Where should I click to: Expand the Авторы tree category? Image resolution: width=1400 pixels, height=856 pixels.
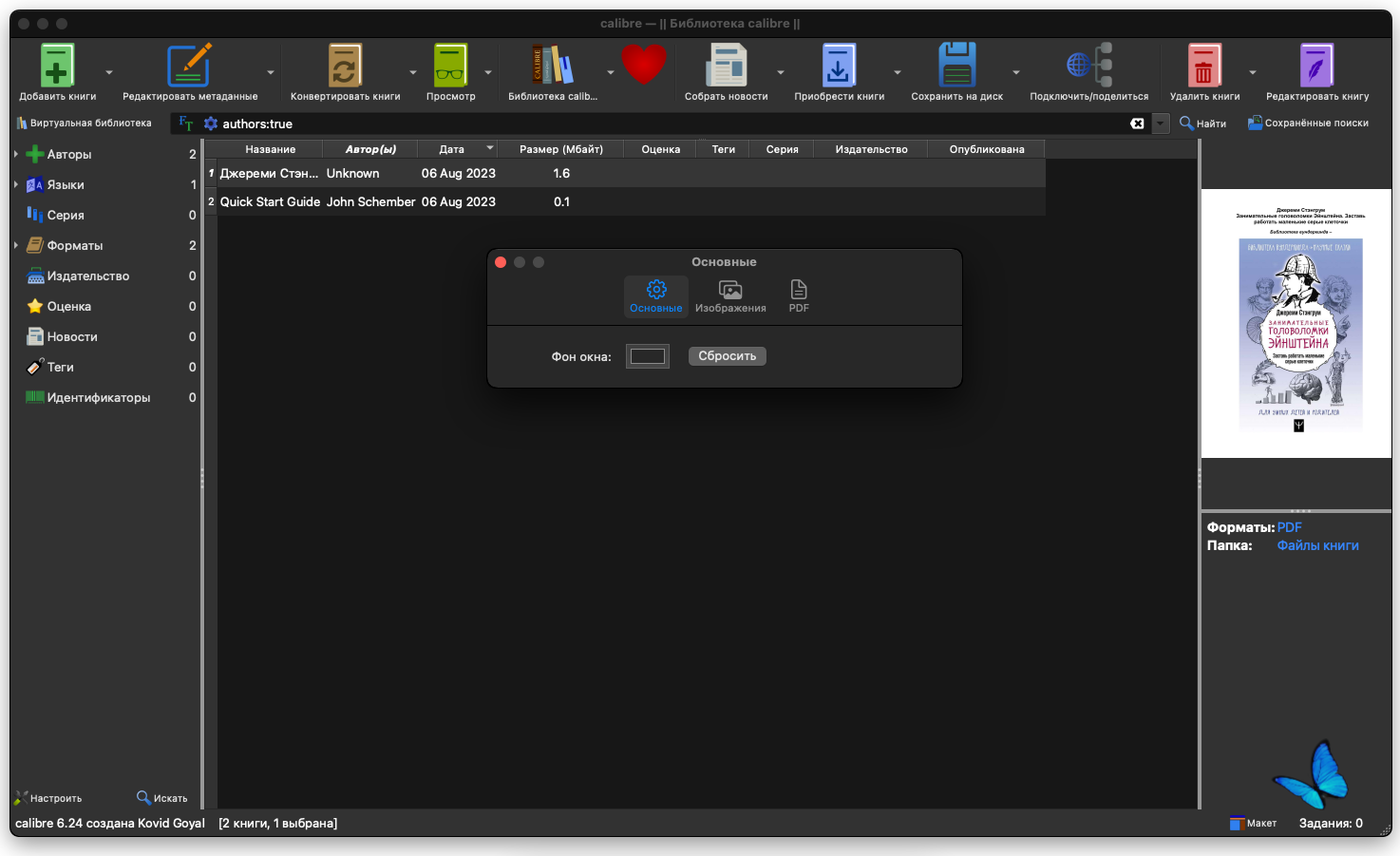point(16,154)
